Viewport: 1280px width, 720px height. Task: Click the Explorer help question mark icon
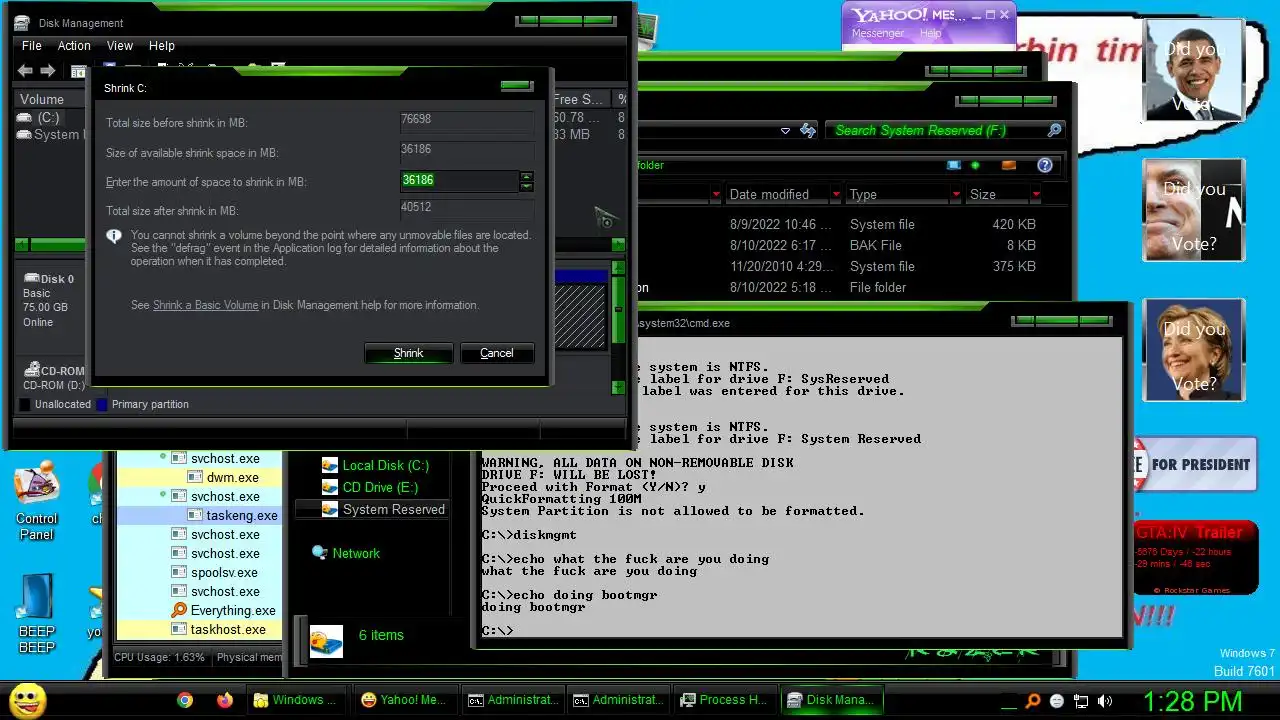pos(1045,165)
